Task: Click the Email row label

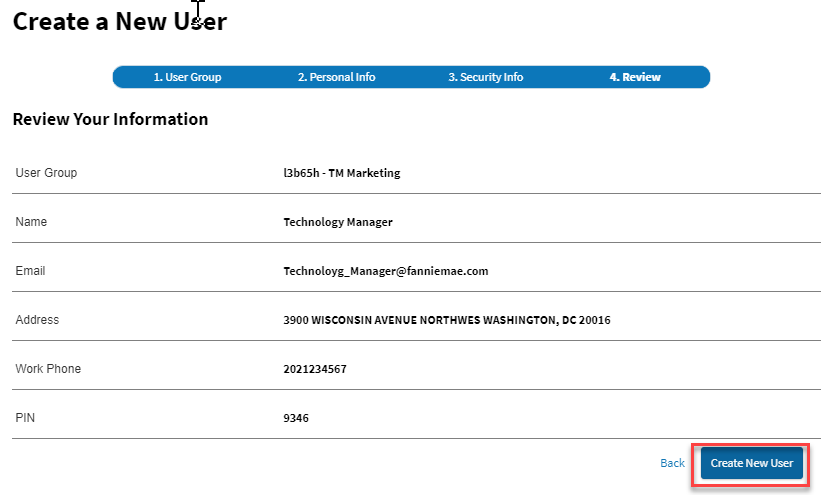Action: 30,271
